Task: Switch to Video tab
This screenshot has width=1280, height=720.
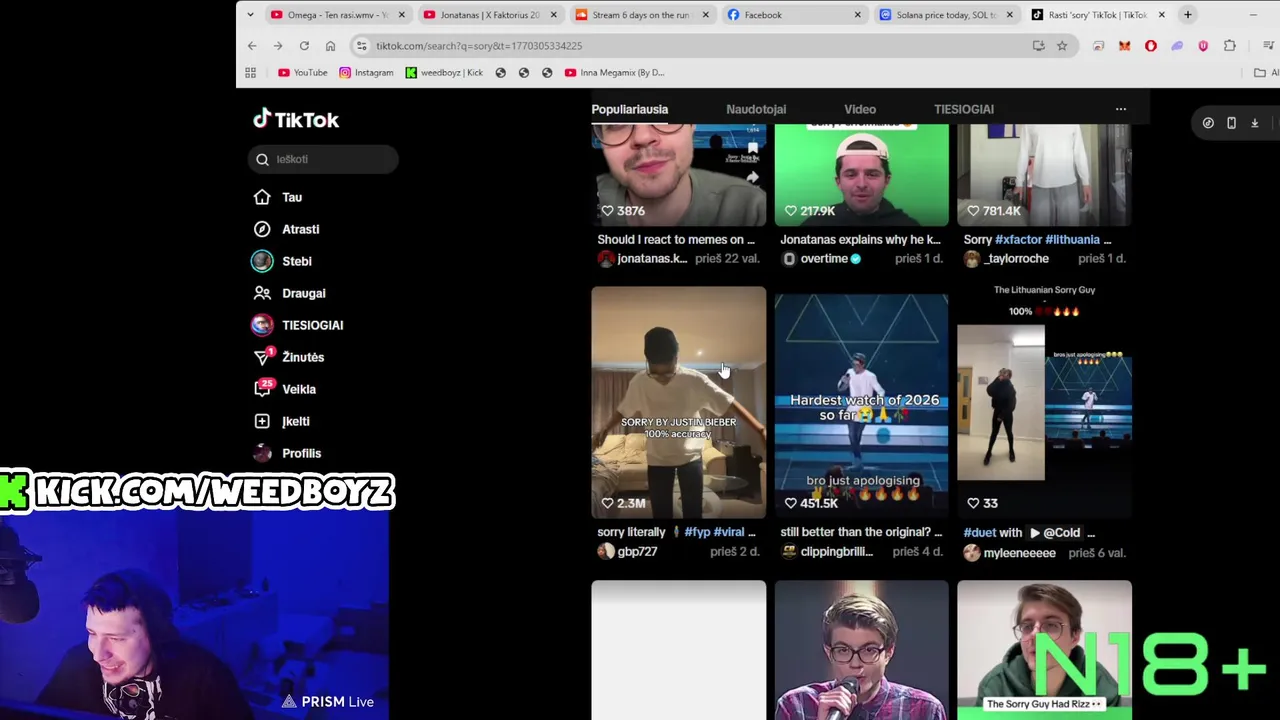Action: coord(860,109)
